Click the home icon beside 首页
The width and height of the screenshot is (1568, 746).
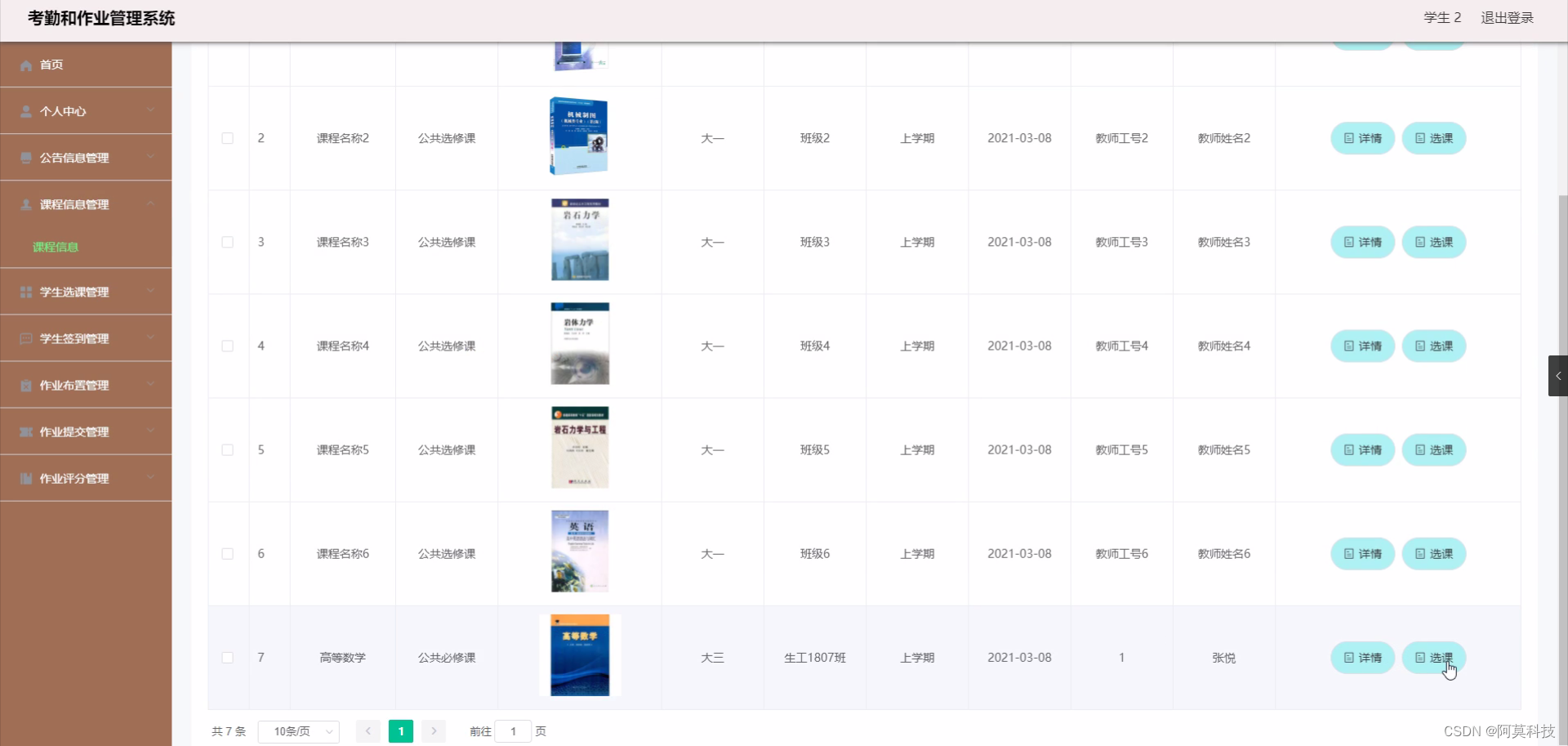click(x=25, y=65)
